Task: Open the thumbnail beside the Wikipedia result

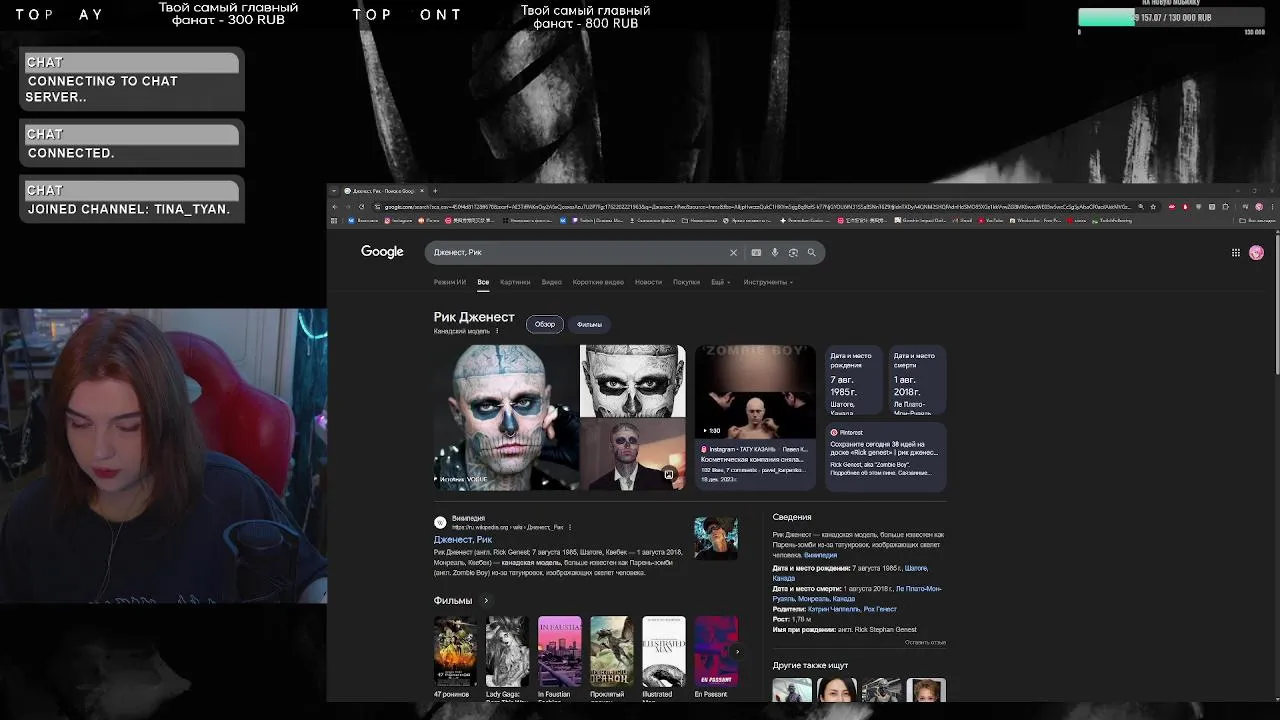Action: click(716, 539)
